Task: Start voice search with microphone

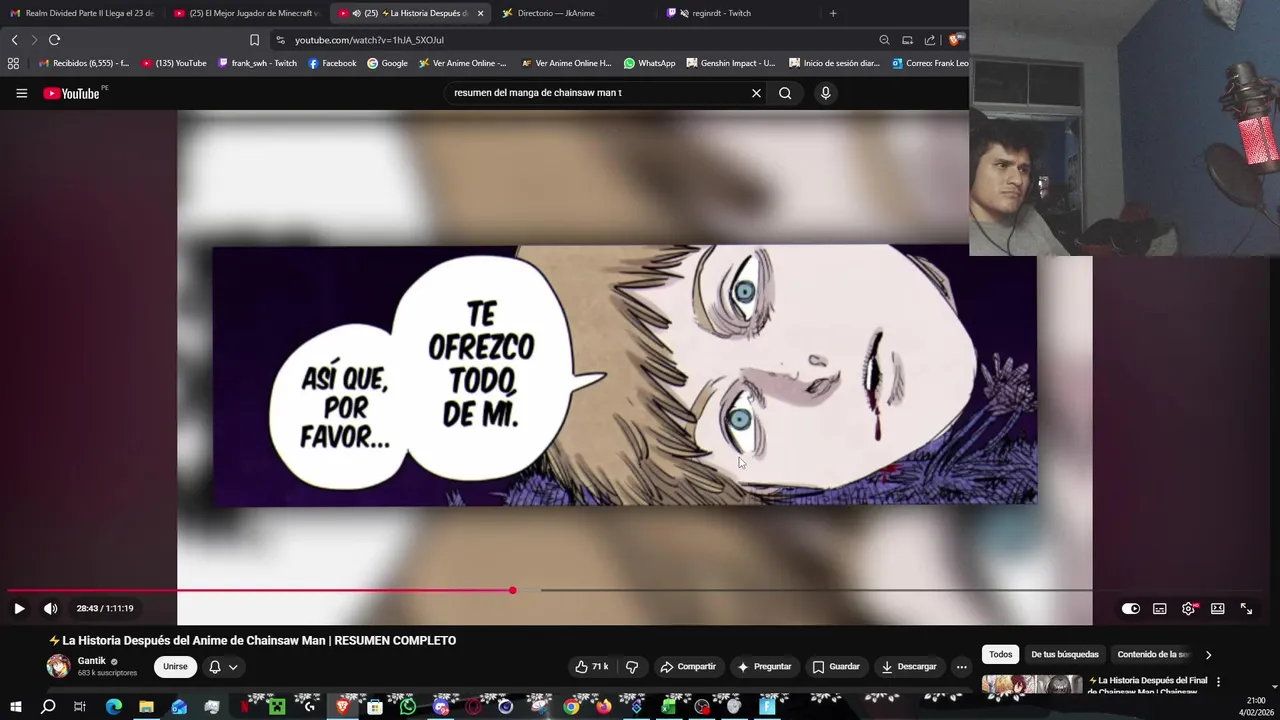Action: point(825,93)
